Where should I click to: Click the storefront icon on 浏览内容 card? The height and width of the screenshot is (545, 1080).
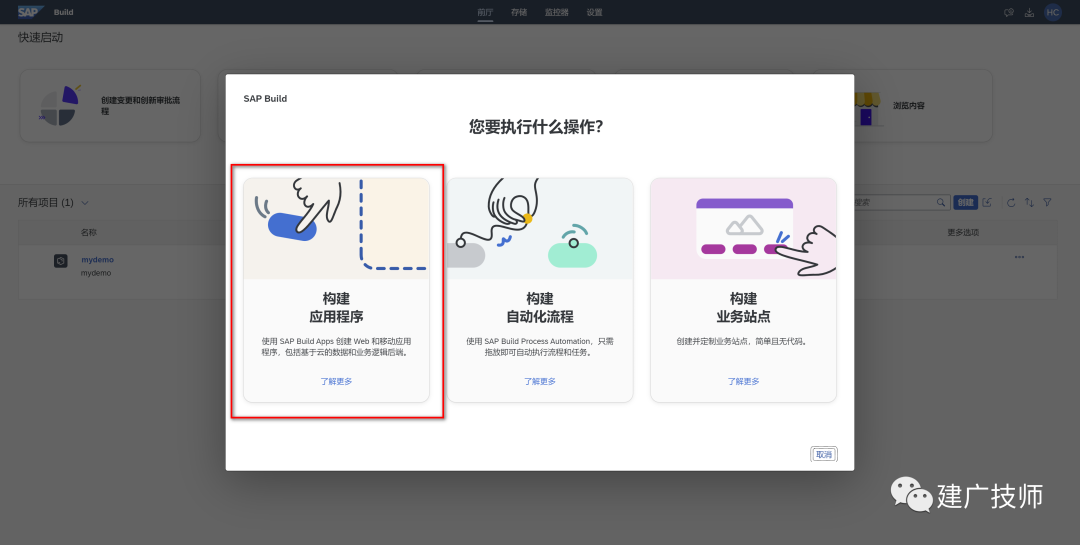click(866, 108)
